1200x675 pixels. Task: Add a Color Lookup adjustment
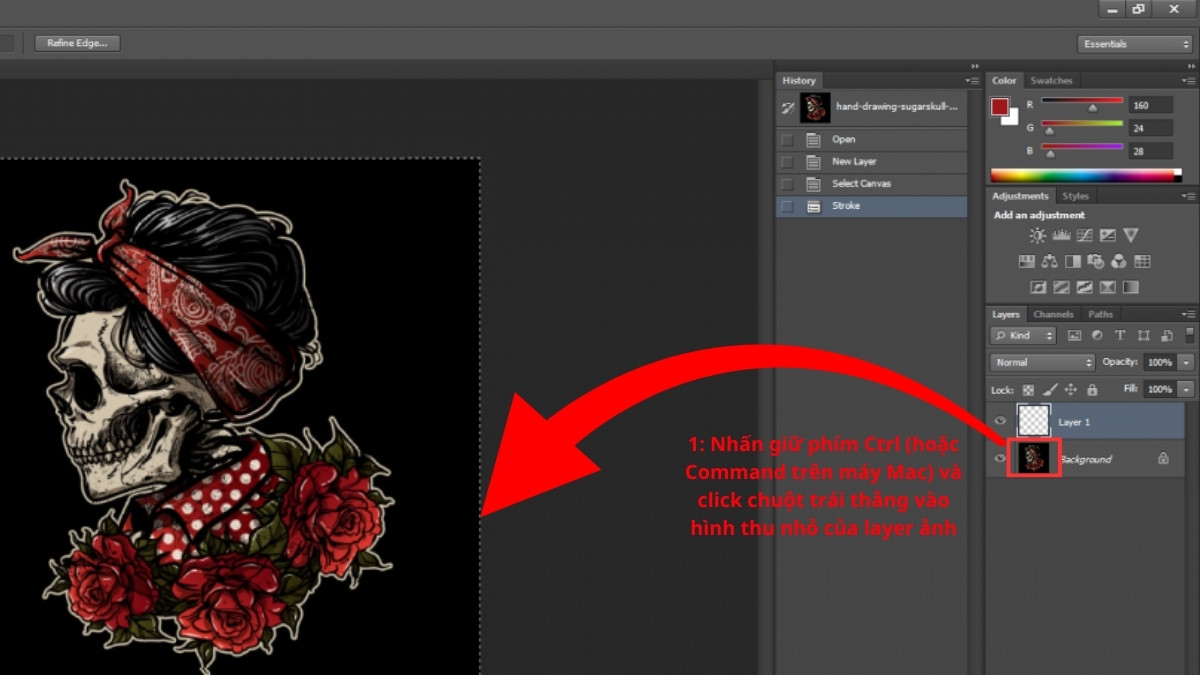(x=1142, y=262)
